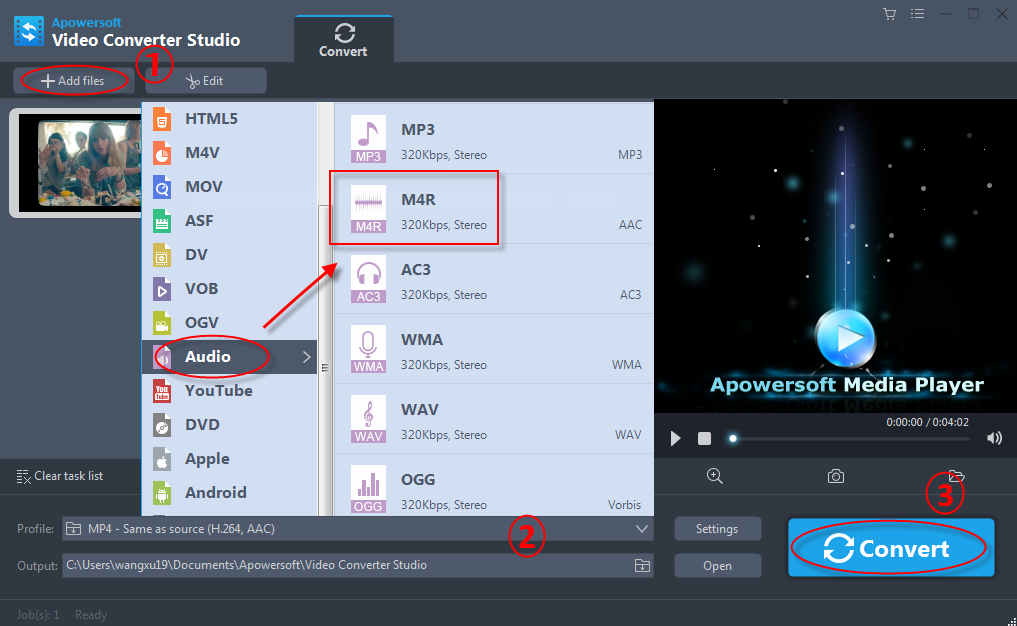This screenshot has width=1017, height=626.
Task: Click the zoom magnifier icon
Action: pyautogui.click(x=714, y=476)
